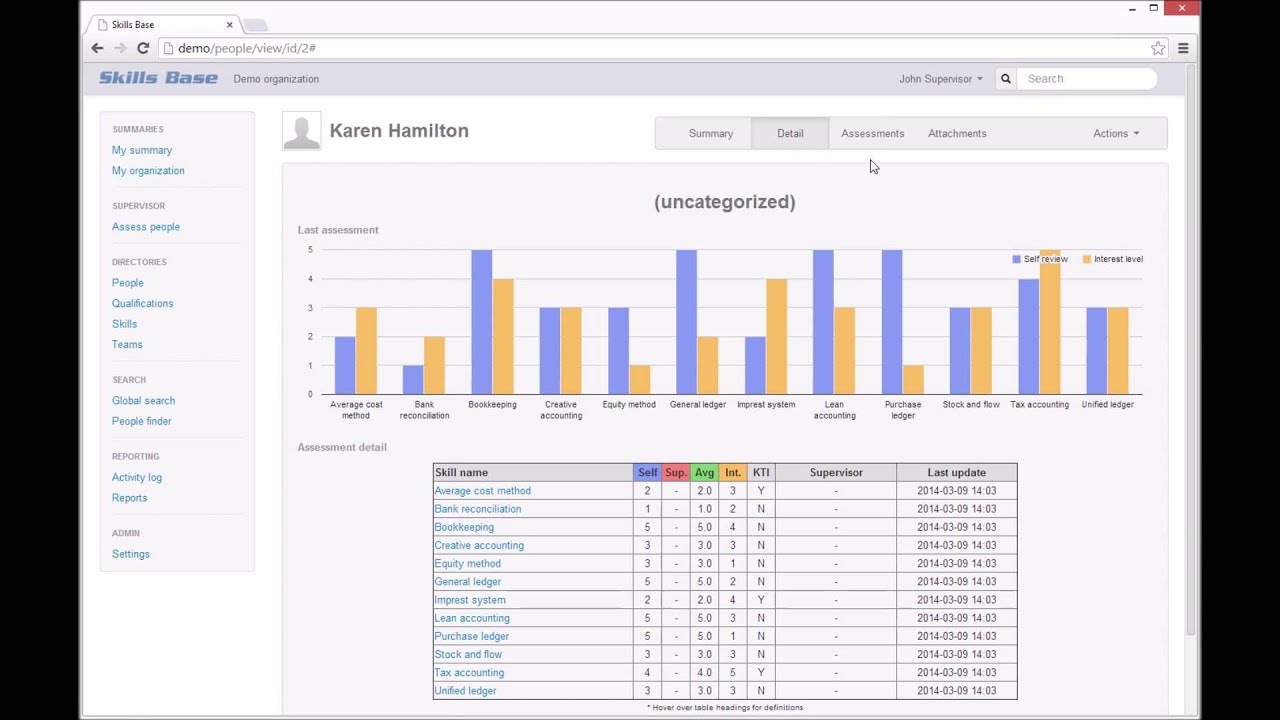This screenshot has width=1280, height=720.
Task: Open the People directory
Action: click(x=128, y=283)
